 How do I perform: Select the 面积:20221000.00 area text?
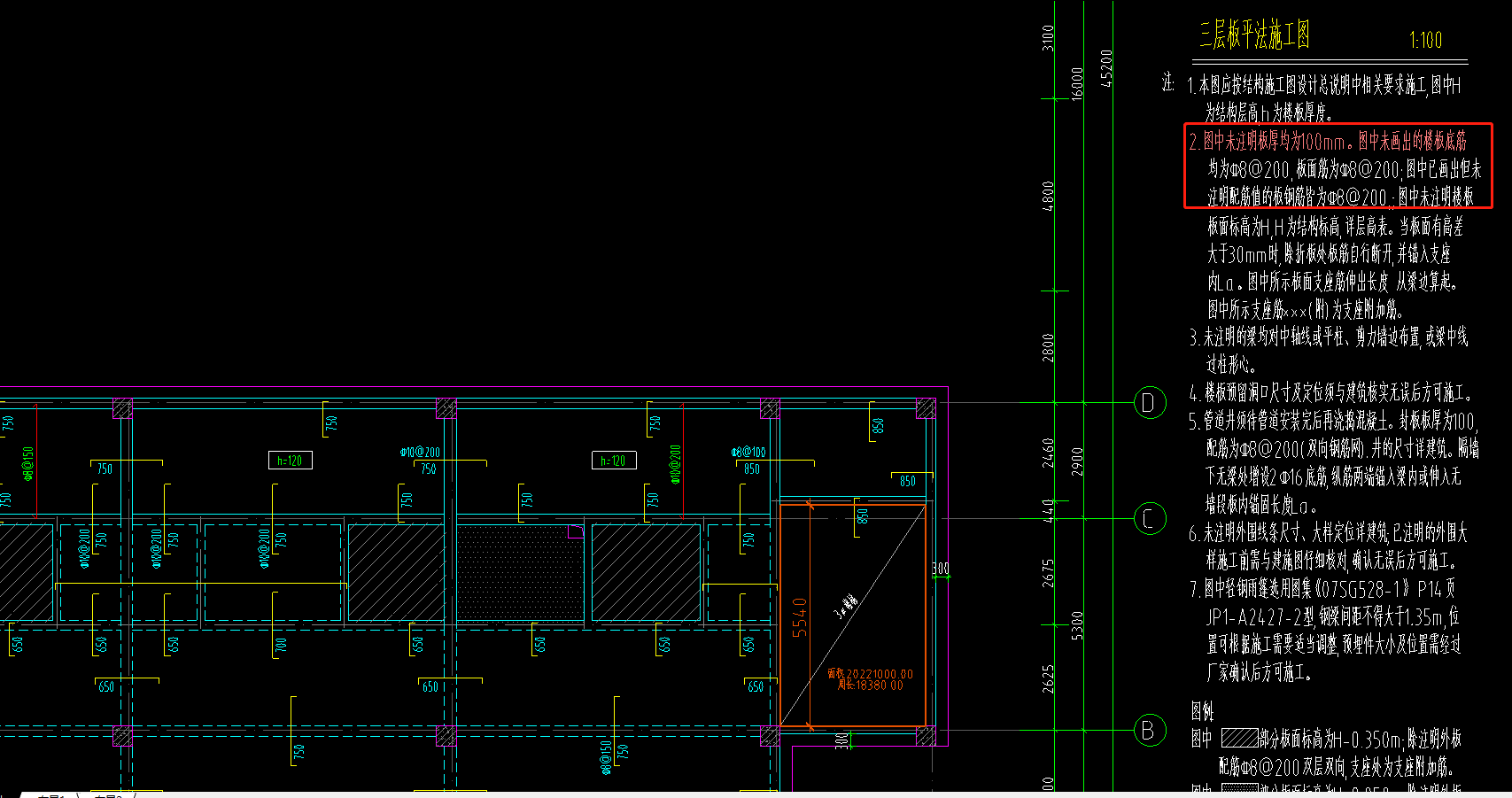870,674
